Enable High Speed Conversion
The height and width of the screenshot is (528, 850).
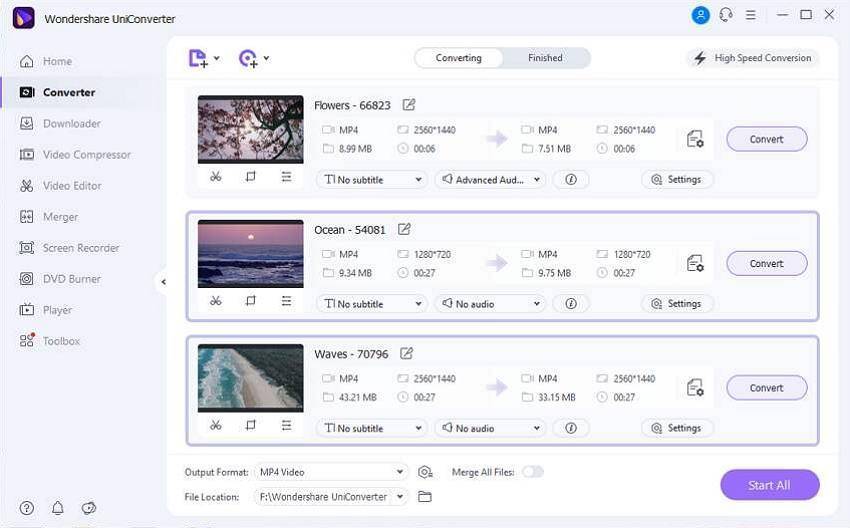(752, 58)
